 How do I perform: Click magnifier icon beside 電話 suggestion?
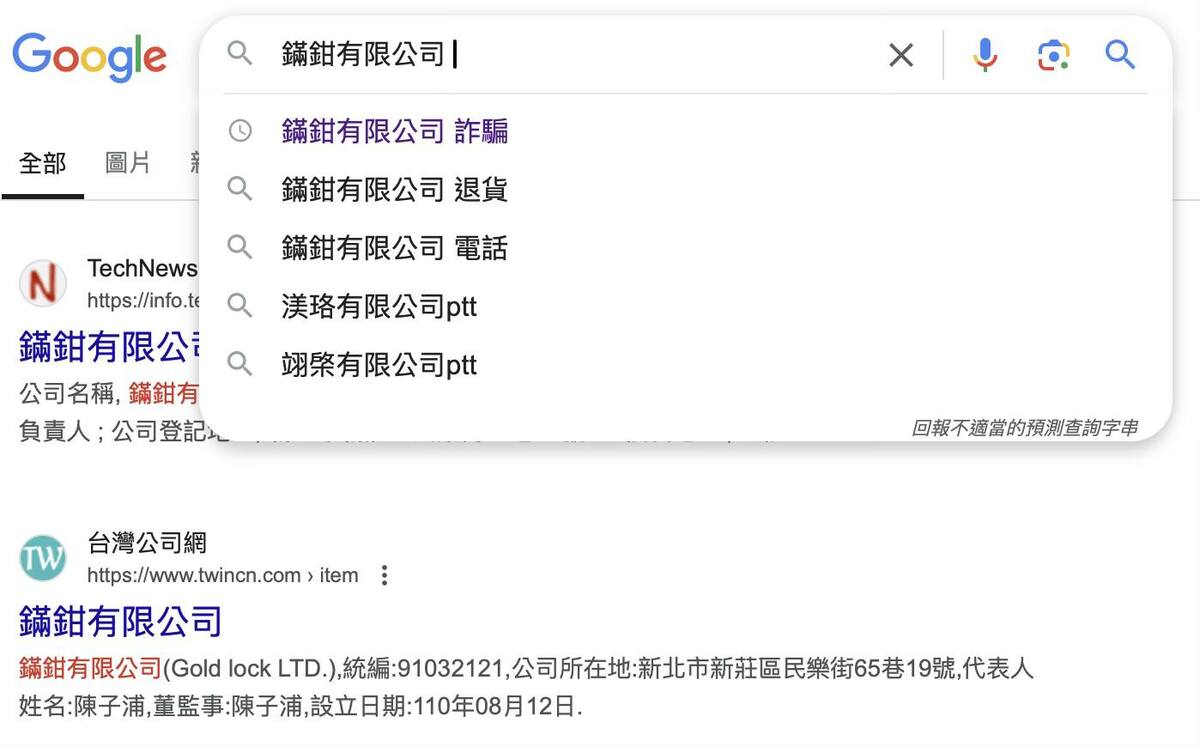(x=240, y=246)
